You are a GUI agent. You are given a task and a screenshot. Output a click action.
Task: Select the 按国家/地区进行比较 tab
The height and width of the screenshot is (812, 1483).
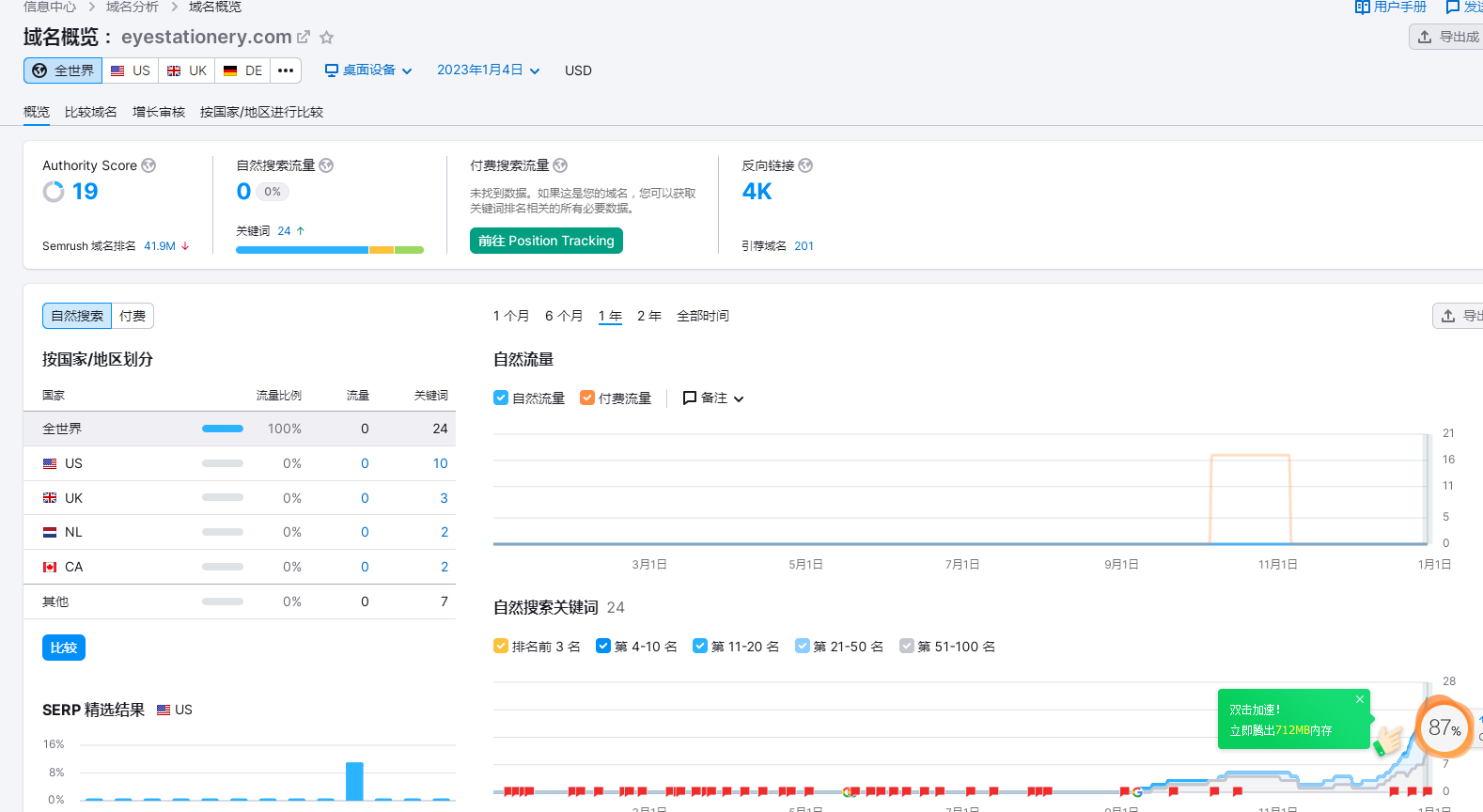pos(261,112)
